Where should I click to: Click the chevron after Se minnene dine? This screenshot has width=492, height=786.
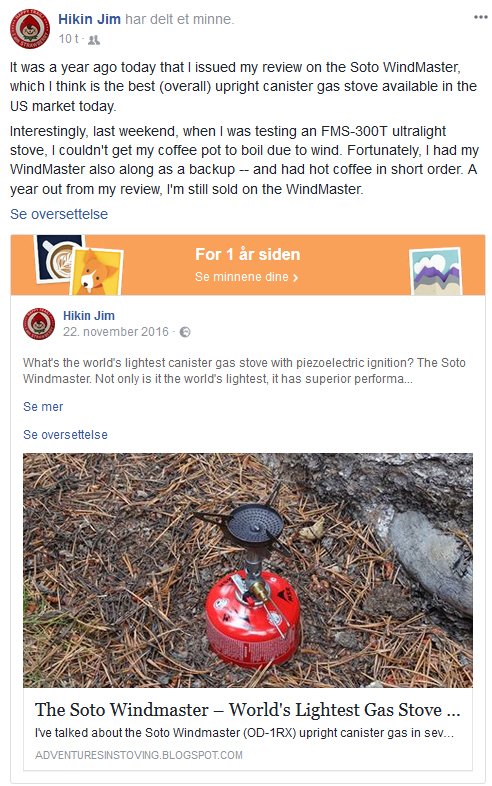click(295, 277)
